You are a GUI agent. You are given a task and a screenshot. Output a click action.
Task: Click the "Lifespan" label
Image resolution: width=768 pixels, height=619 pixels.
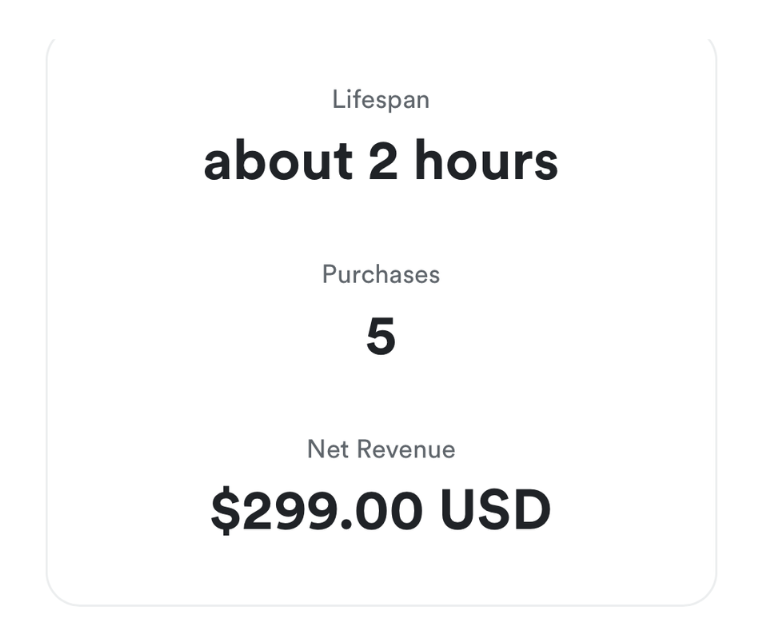pyautogui.click(x=380, y=100)
